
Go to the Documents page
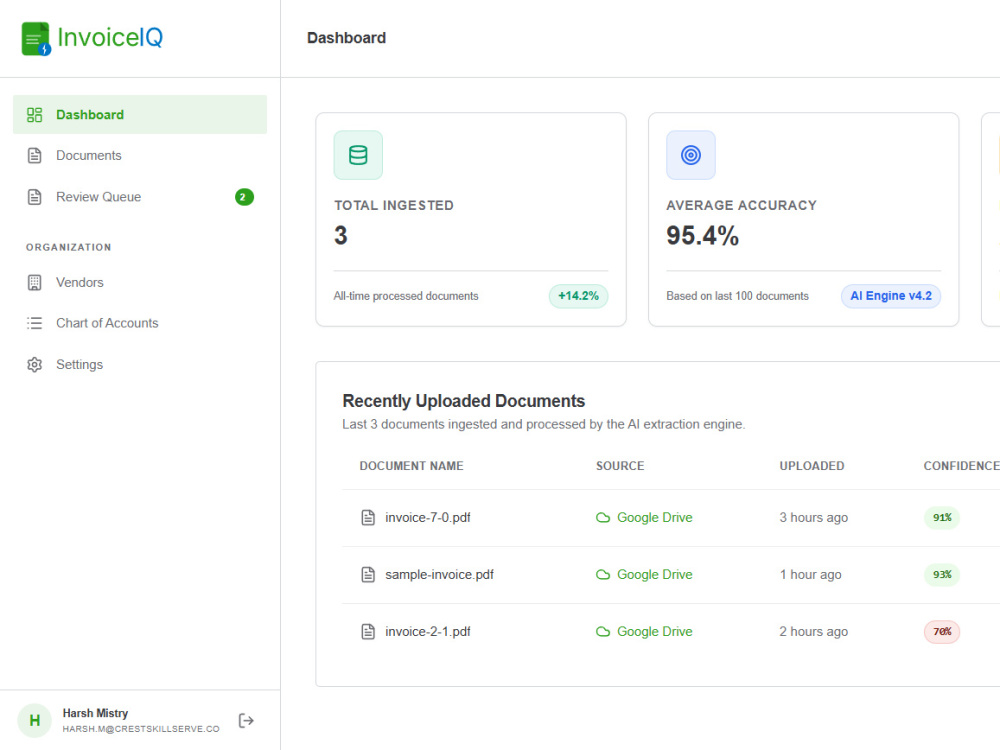coord(140,156)
